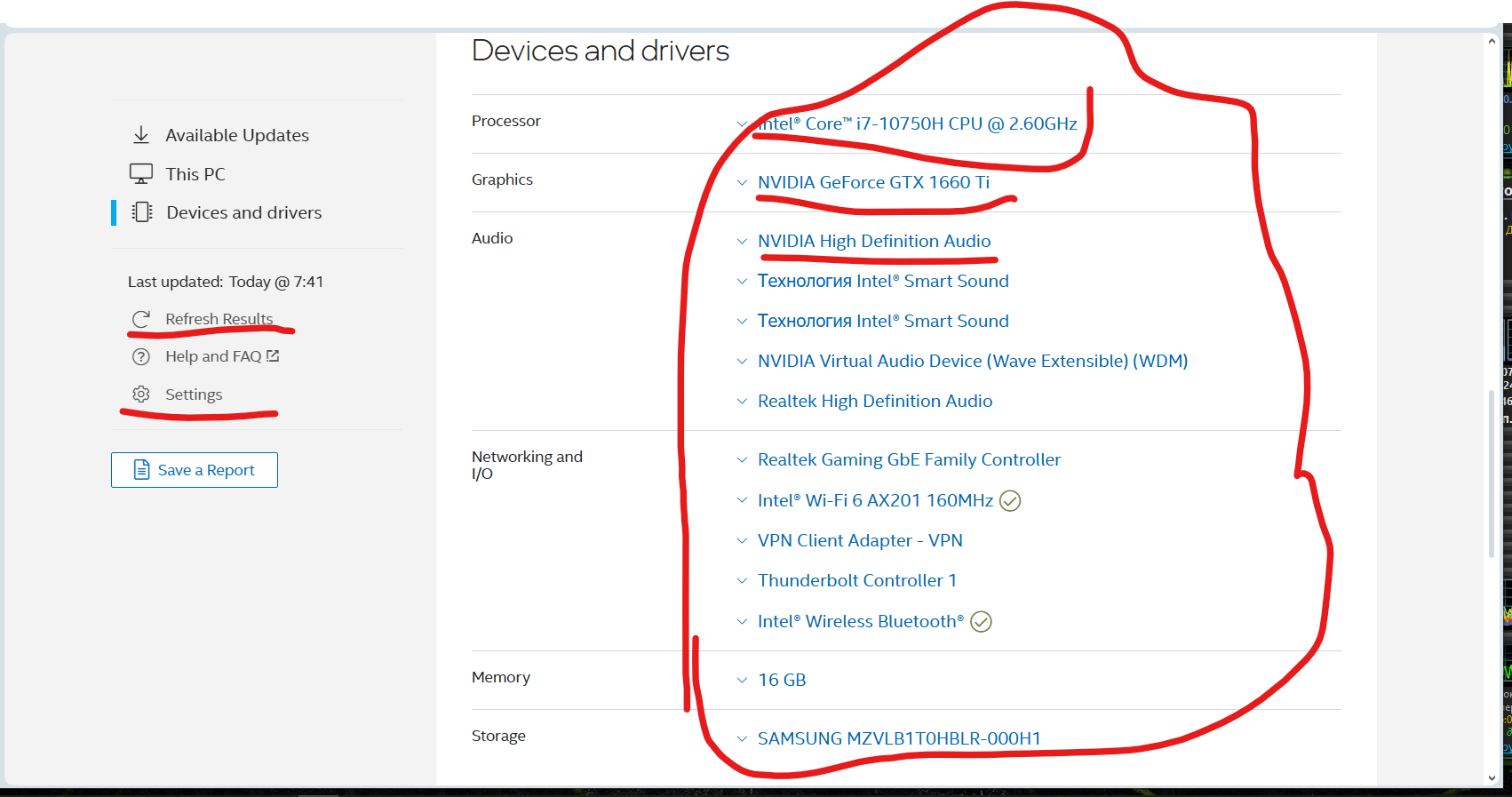Click the Devices and drivers page heading
The image size is (1512, 797).
coord(601,51)
